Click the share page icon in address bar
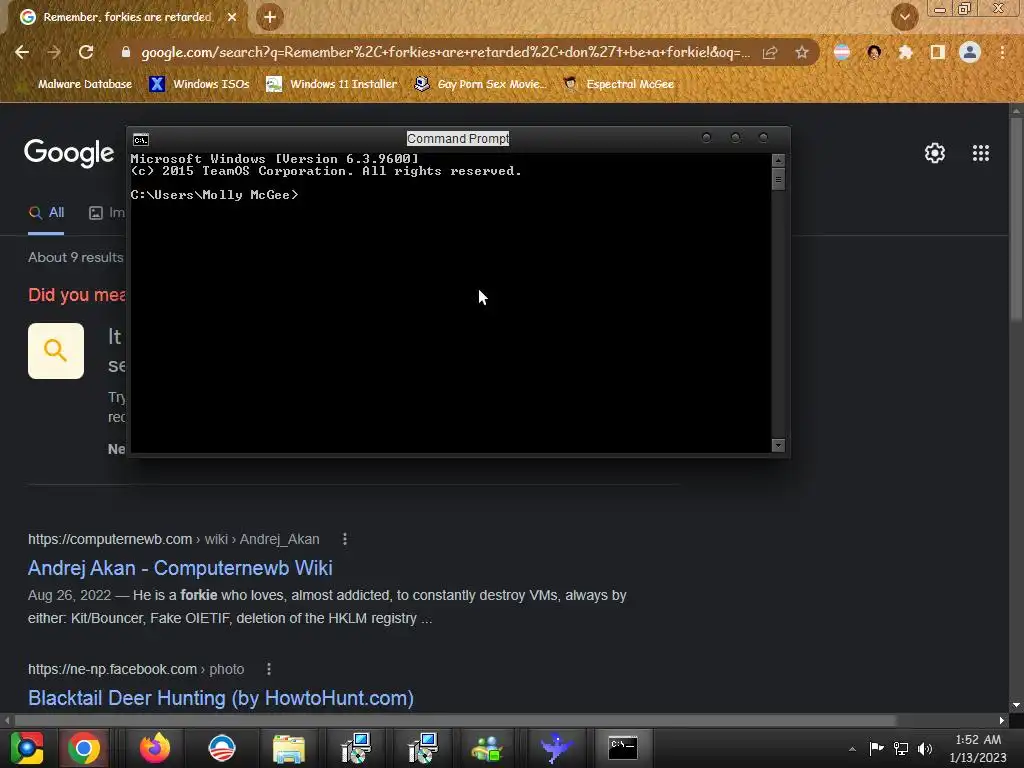This screenshot has width=1024, height=768. [x=770, y=52]
